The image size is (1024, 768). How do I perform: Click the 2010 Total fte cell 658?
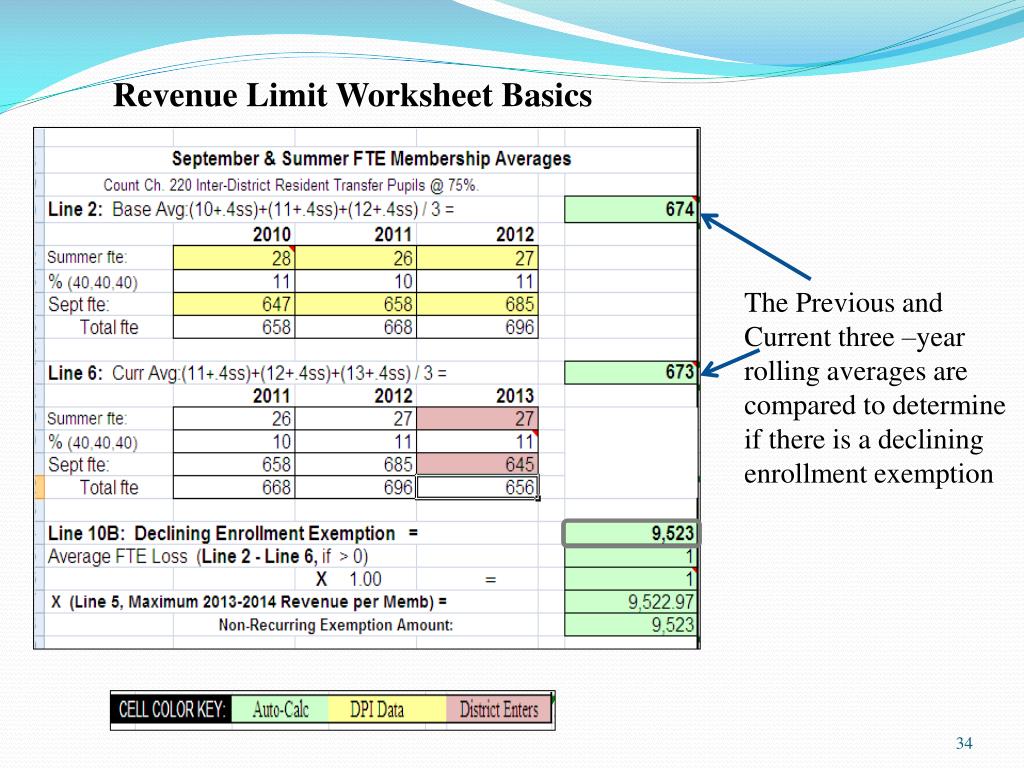point(234,327)
